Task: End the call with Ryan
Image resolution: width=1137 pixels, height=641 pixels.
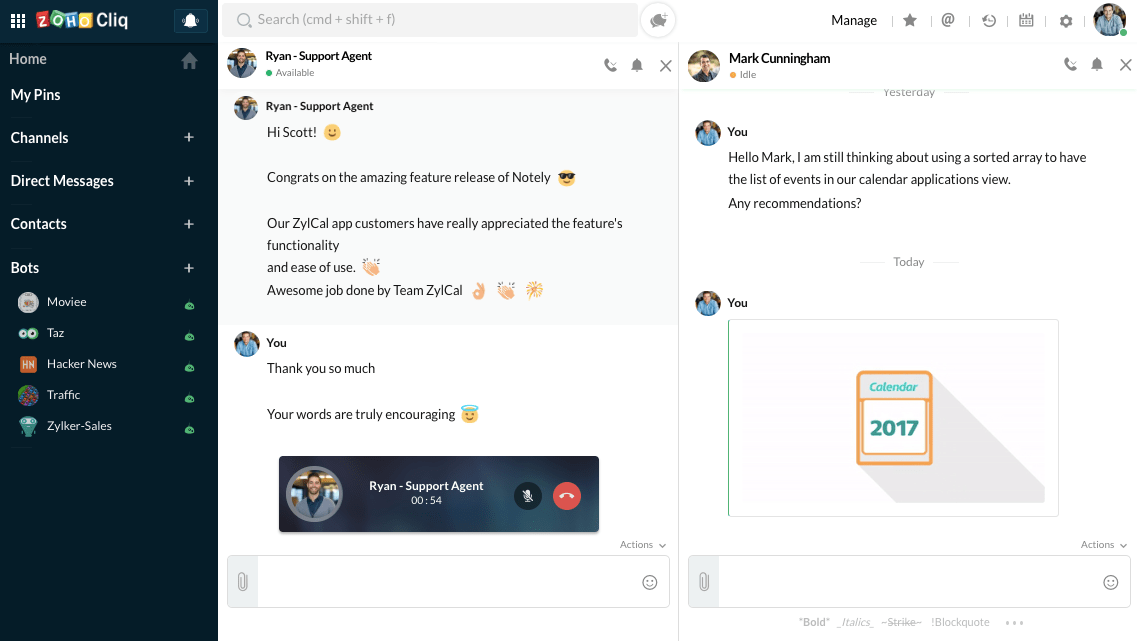Action: (566, 495)
